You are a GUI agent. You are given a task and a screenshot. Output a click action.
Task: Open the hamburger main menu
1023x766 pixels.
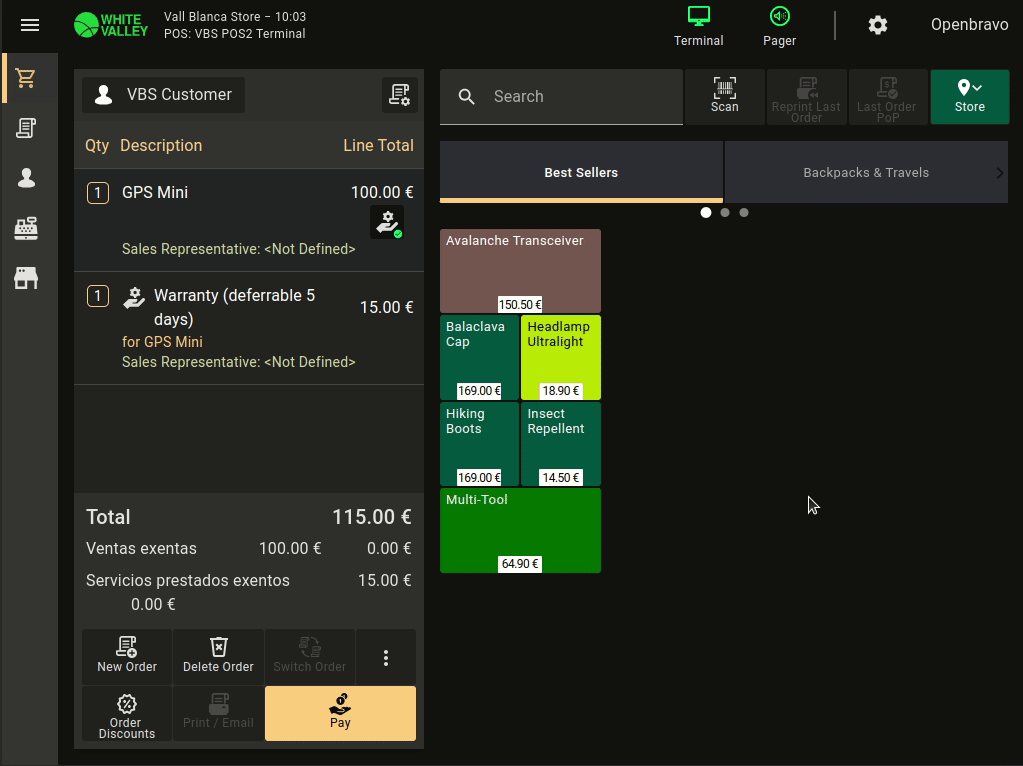click(x=30, y=26)
